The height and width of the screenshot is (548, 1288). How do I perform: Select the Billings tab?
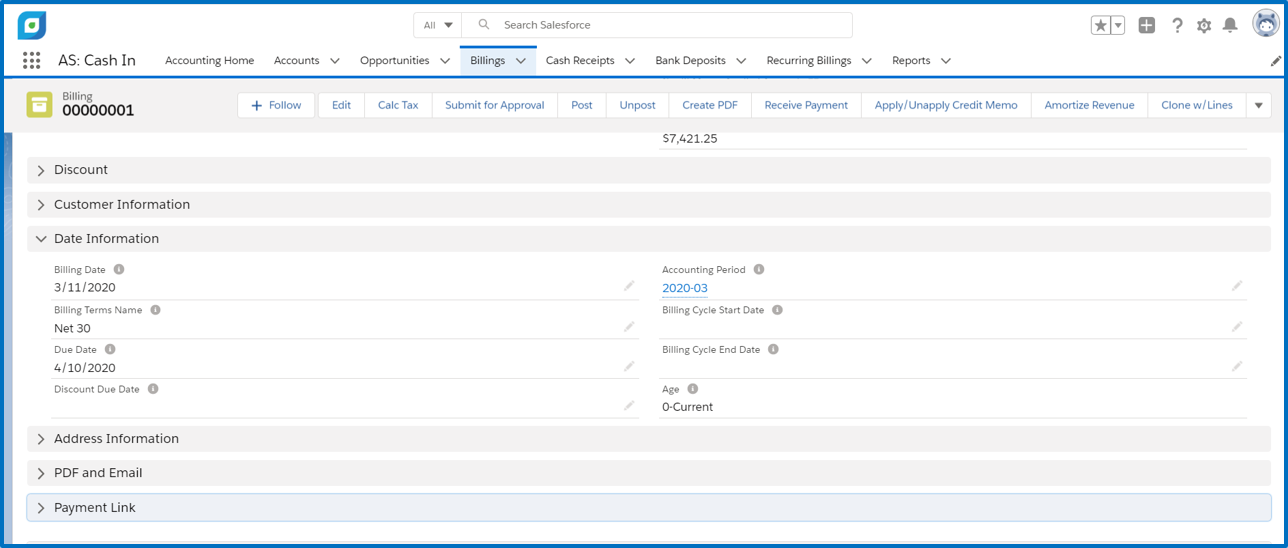487,61
